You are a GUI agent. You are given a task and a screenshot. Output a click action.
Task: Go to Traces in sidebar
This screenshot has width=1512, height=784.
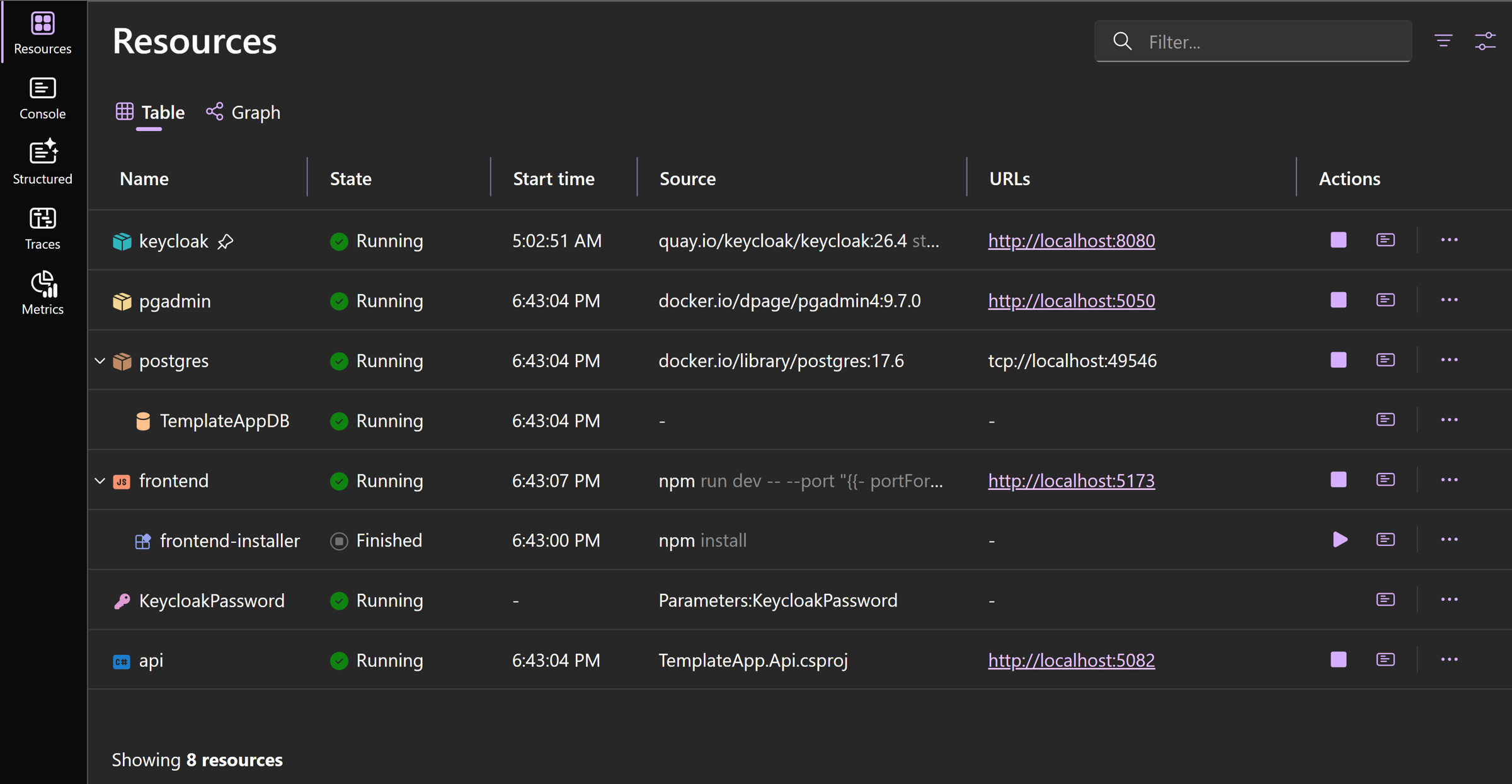(42, 228)
